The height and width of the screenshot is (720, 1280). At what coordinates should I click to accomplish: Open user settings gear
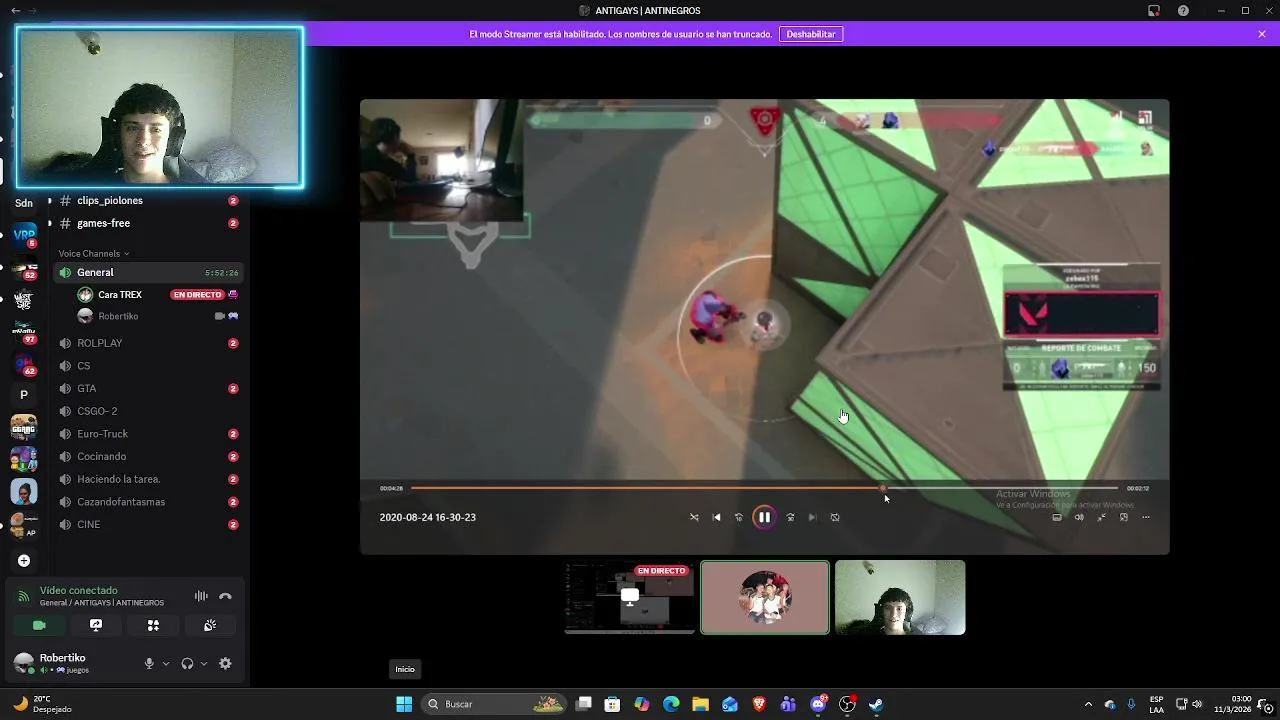click(x=225, y=663)
